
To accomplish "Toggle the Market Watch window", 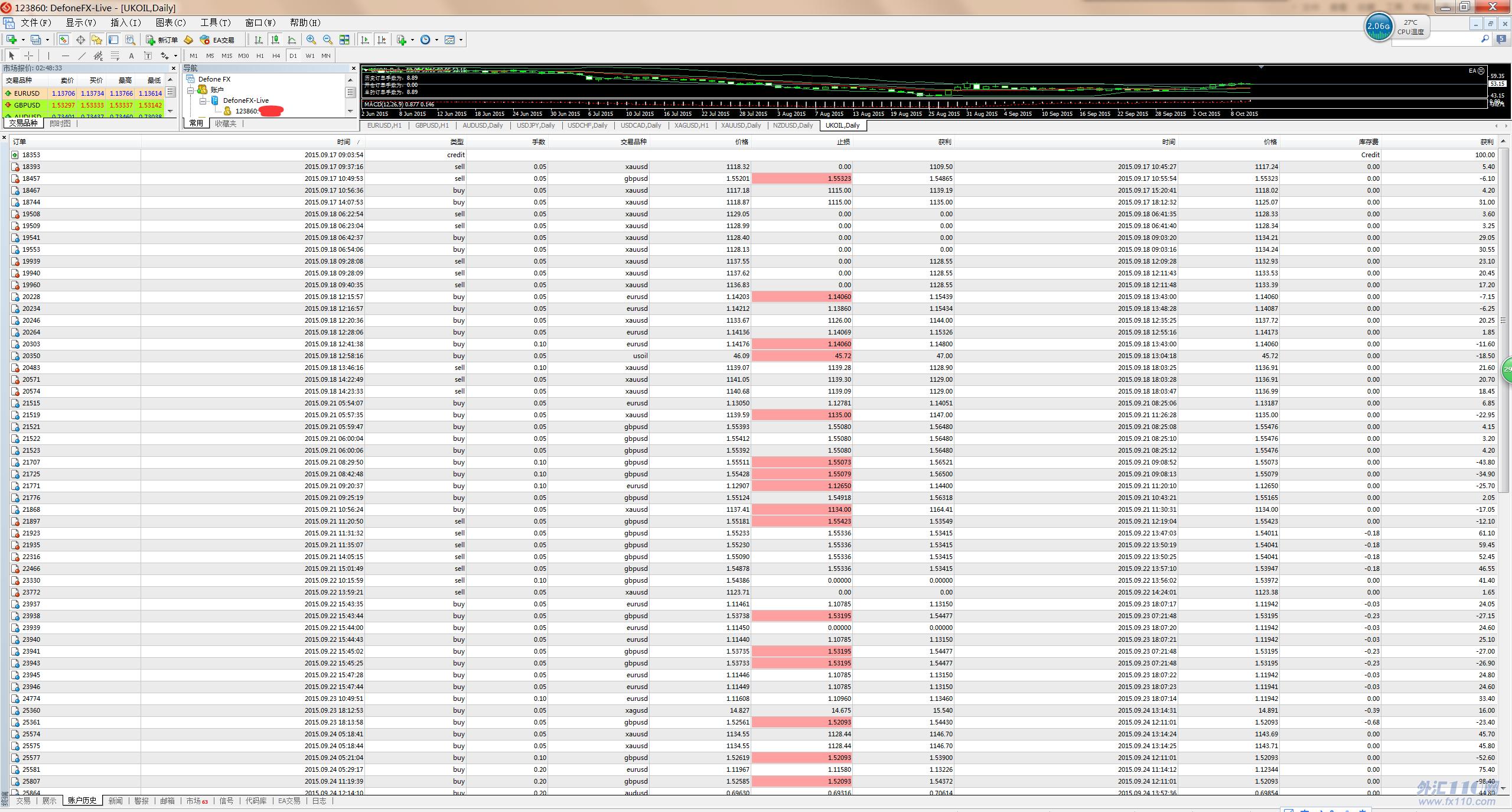I will click(x=63, y=40).
